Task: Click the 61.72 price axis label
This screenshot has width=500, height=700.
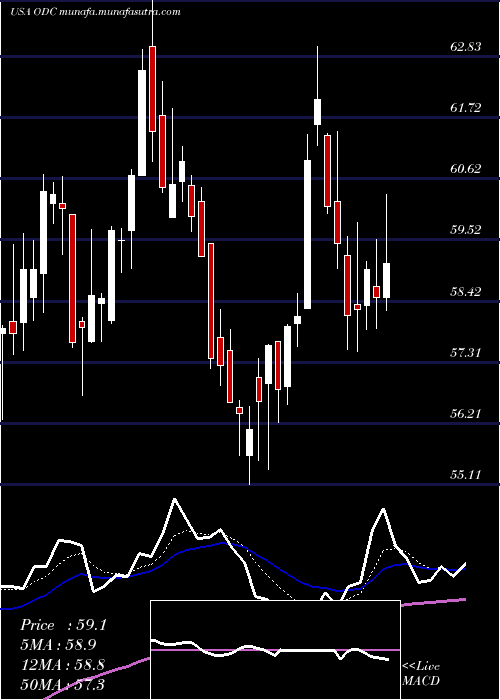Action: coord(466,108)
